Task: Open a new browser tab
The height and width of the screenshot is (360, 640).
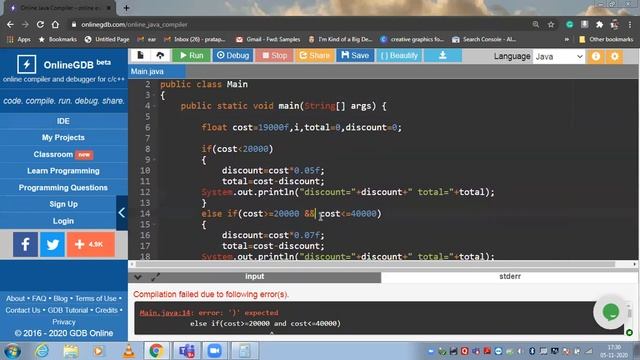Action: point(126,8)
